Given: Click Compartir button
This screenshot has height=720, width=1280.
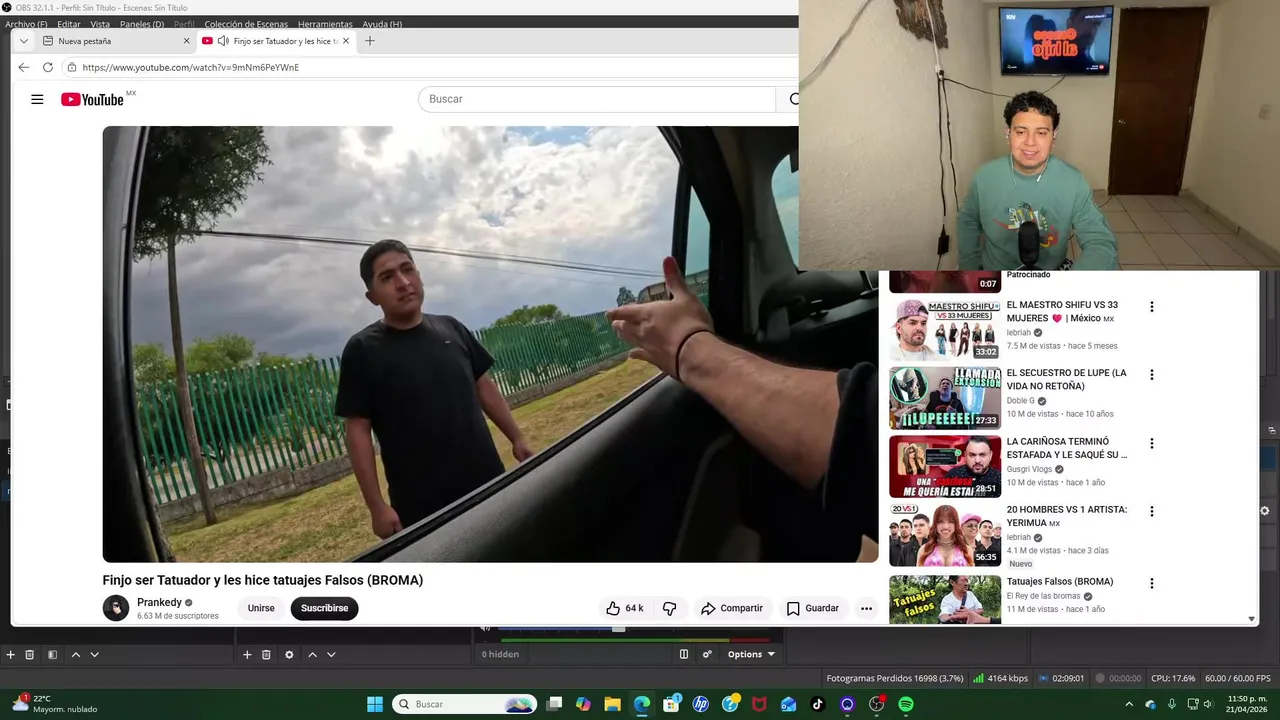Looking at the screenshot, I should [x=731, y=608].
